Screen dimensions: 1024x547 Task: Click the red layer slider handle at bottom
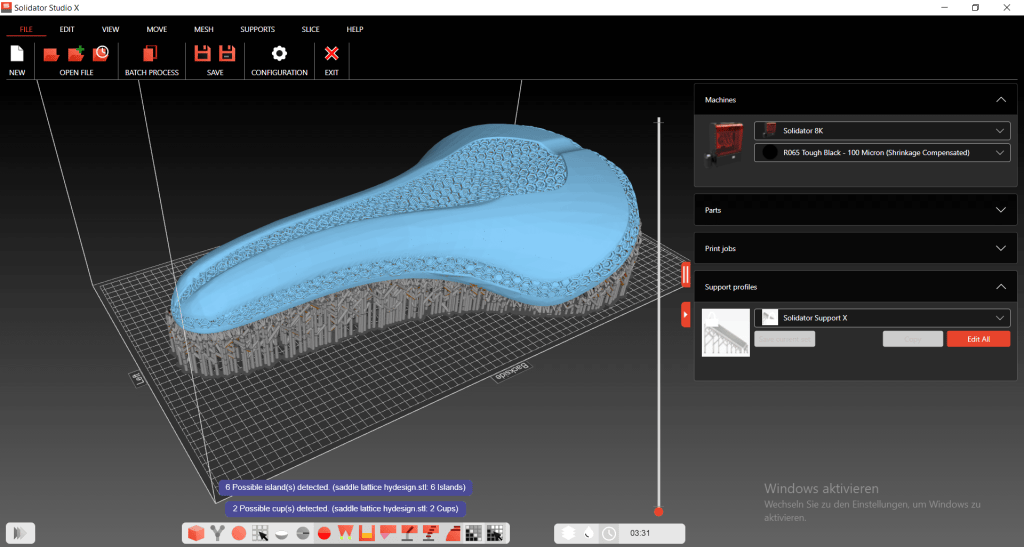click(658, 512)
